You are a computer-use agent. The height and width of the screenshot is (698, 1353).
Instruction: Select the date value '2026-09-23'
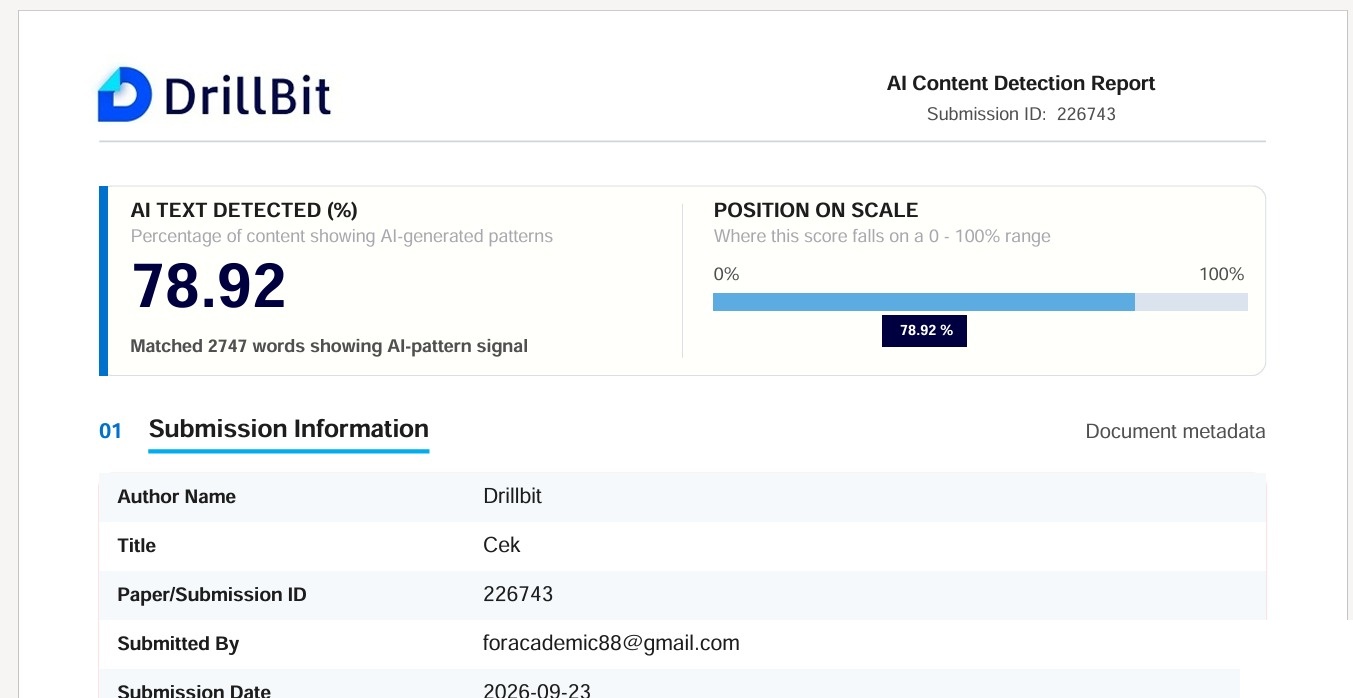click(x=538, y=690)
